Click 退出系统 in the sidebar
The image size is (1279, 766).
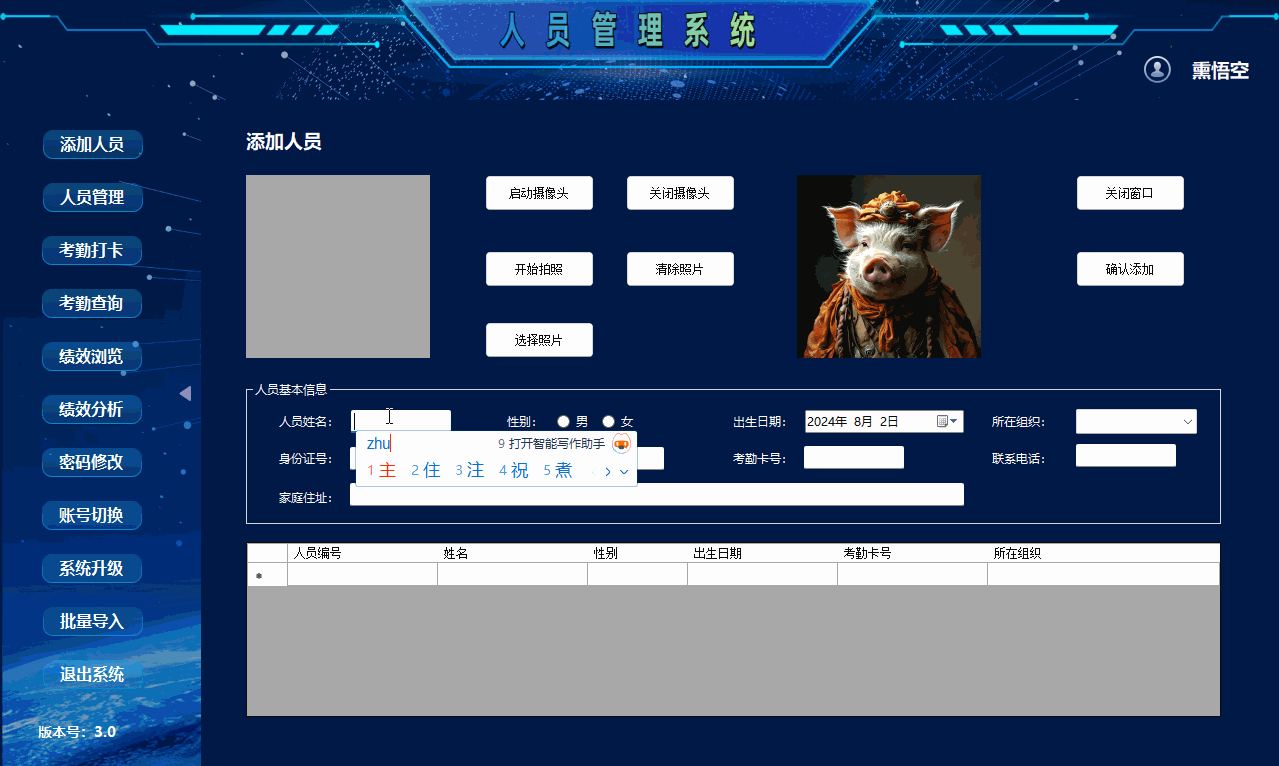(x=92, y=674)
